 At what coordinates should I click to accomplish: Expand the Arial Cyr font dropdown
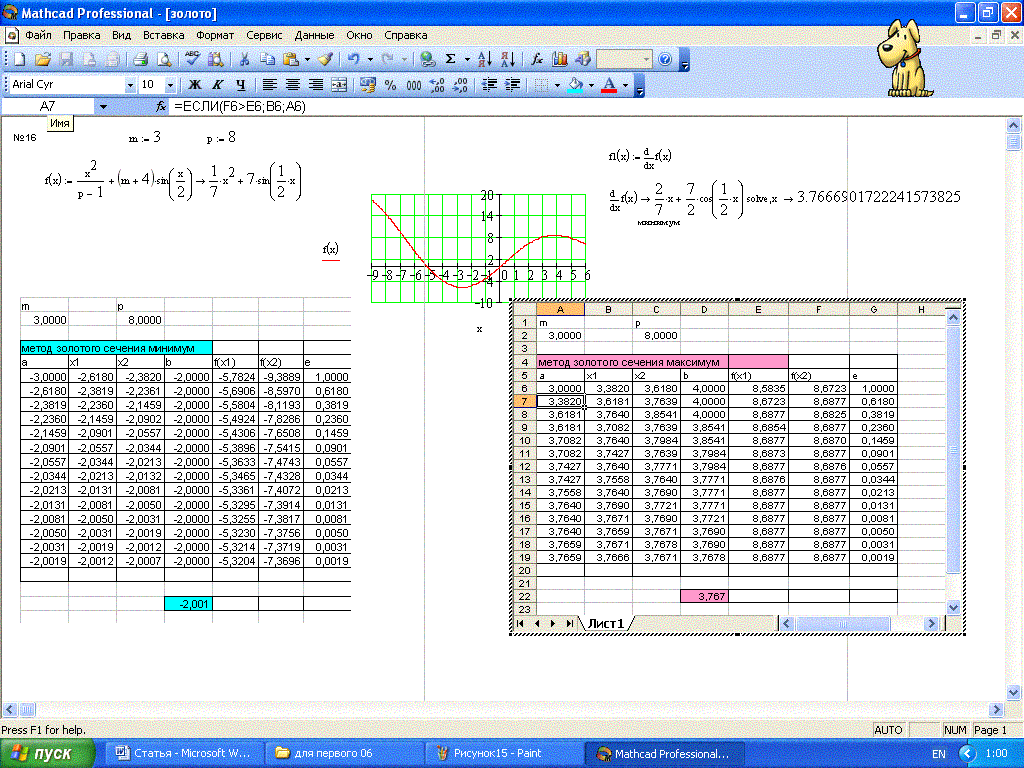(130, 86)
